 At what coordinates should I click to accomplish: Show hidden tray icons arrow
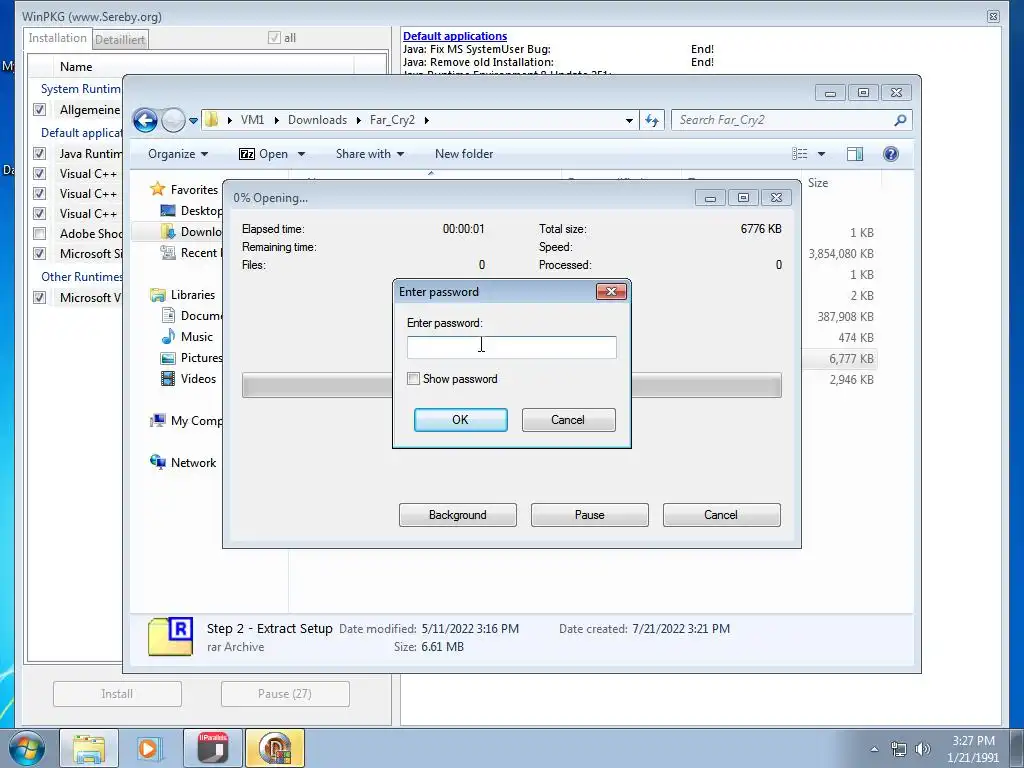point(874,749)
